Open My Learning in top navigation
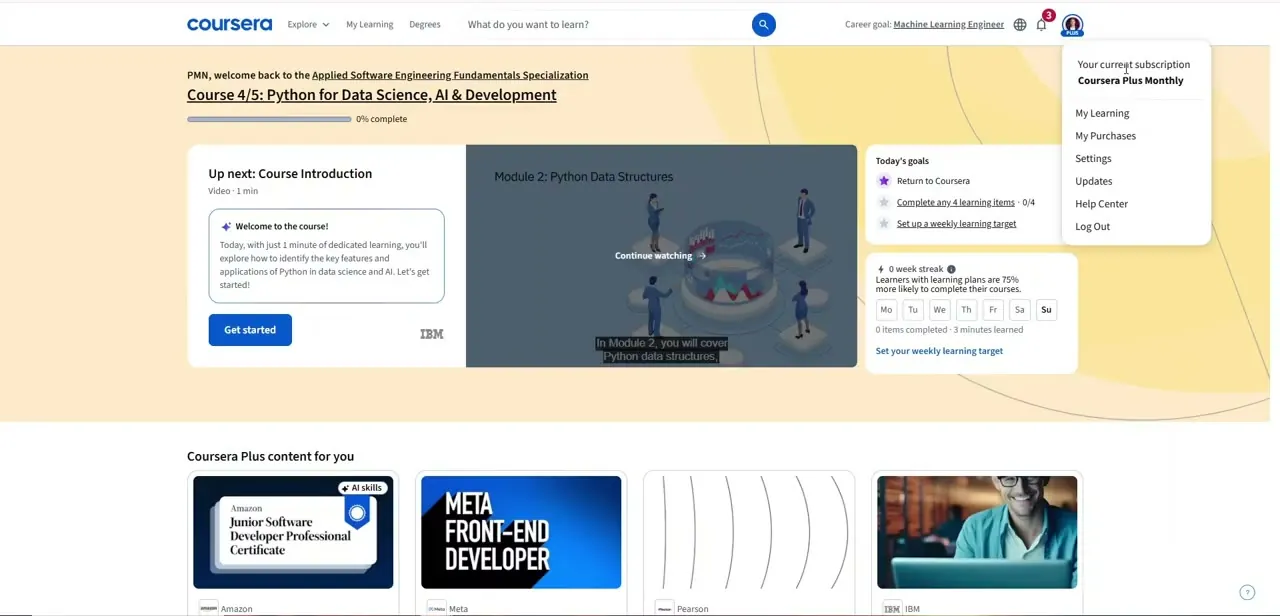The image size is (1280, 616). pyautogui.click(x=370, y=24)
